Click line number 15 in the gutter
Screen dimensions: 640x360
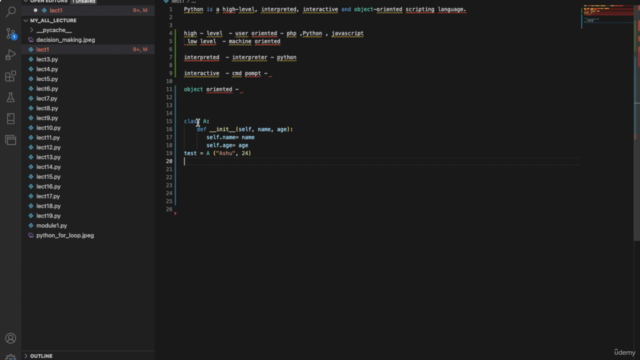point(169,121)
